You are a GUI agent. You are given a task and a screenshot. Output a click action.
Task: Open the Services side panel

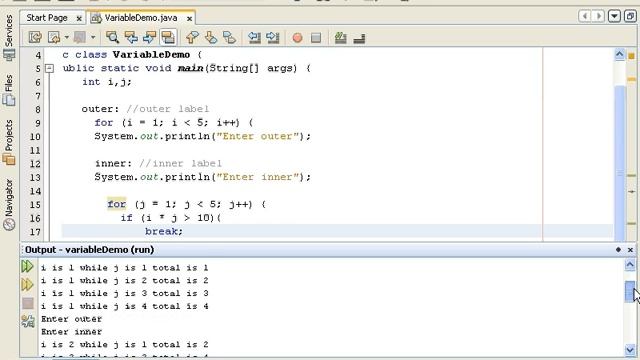[x=9, y=37]
